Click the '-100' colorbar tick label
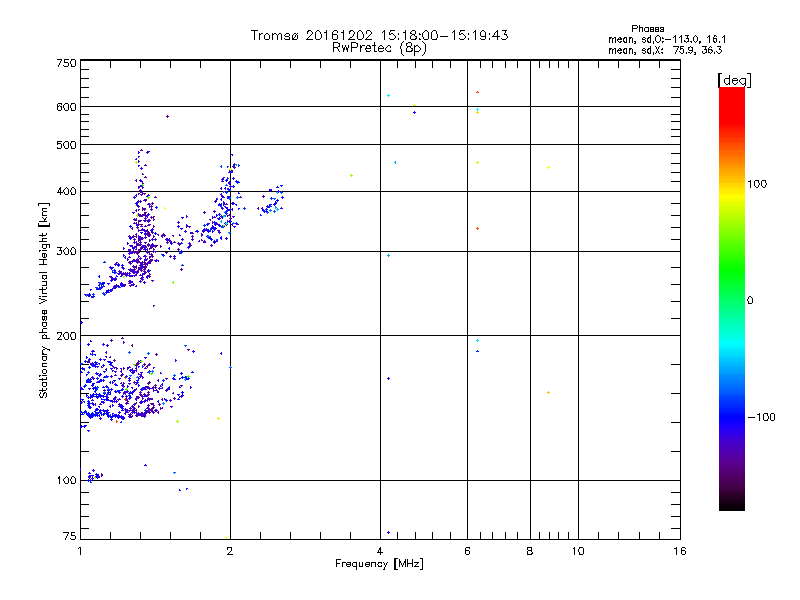 click(x=762, y=417)
